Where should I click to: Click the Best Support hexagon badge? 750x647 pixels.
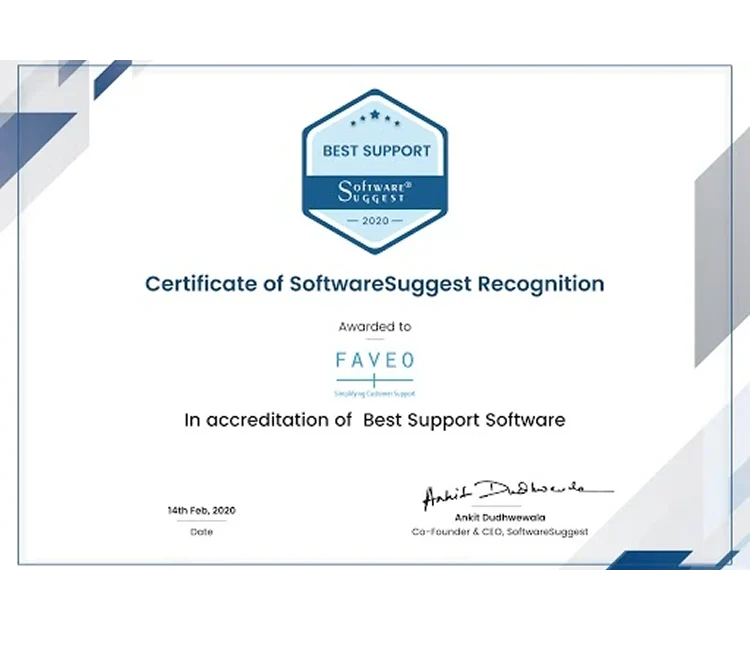pos(375,171)
